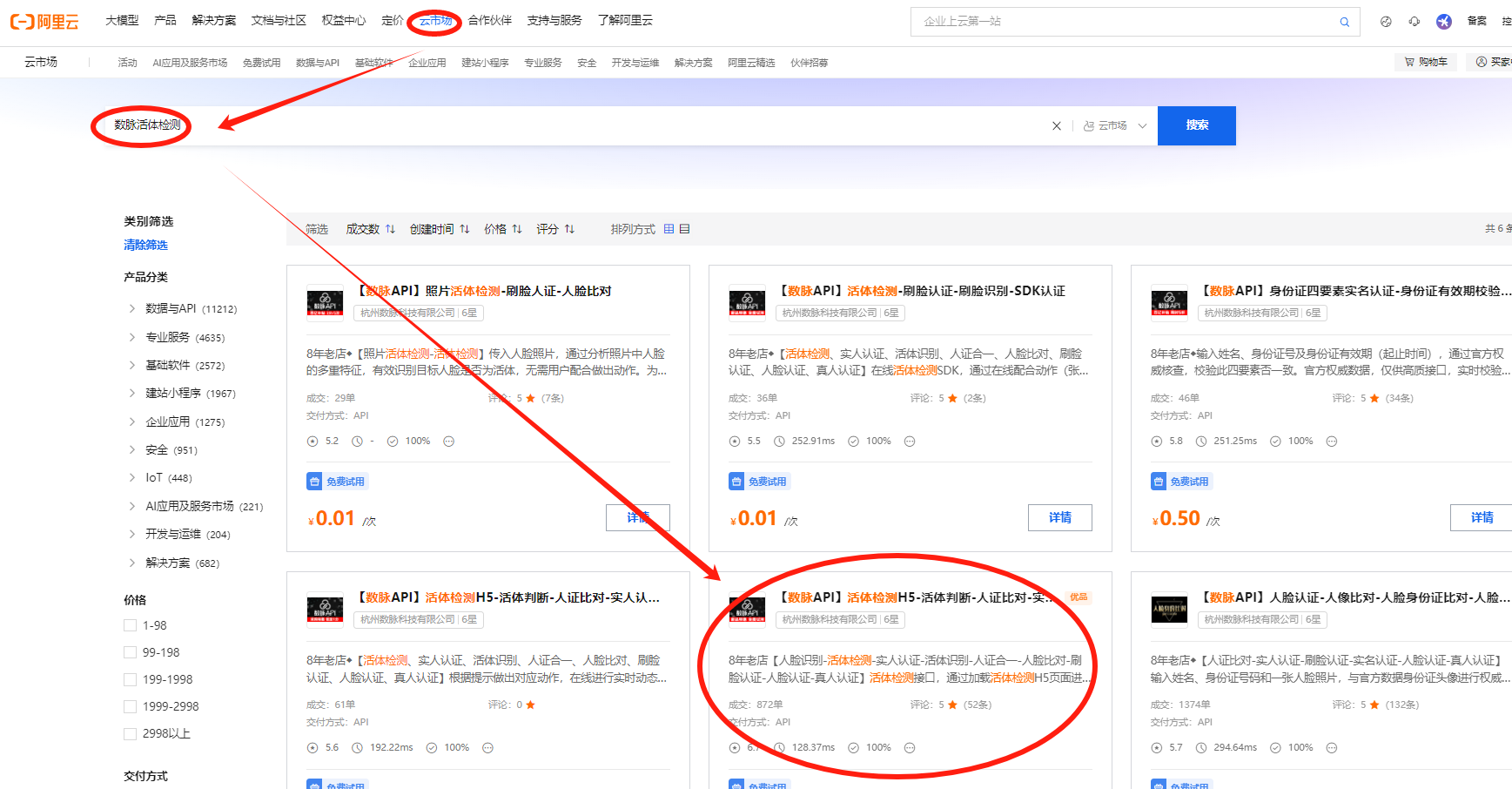Click 免费试用 badge on 刷脸认证 SDK card
Screen dimensions: 1512x789
point(759,482)
